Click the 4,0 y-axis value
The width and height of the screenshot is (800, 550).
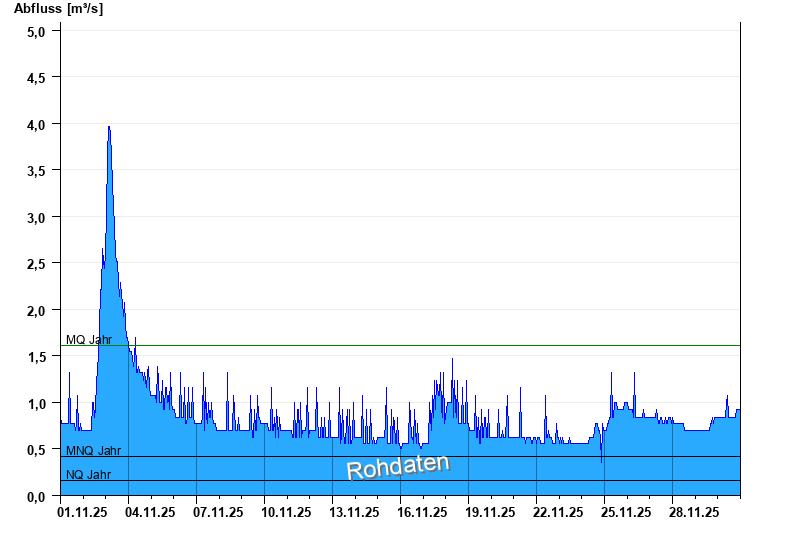(x=36, y=124)
